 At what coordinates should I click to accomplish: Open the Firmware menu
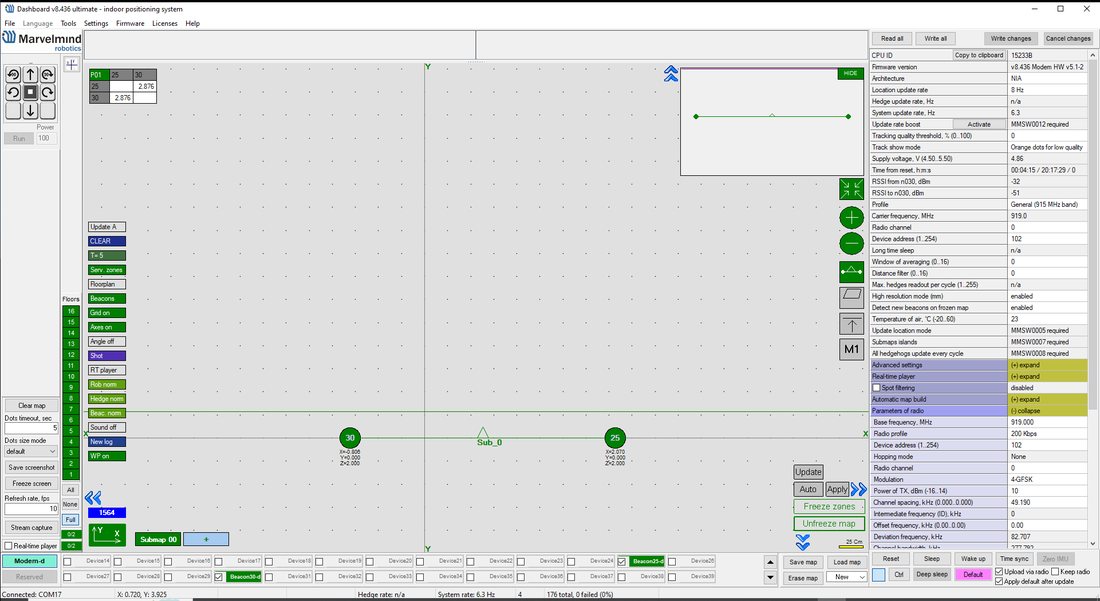pyautogui.click(x=130, y=23)
